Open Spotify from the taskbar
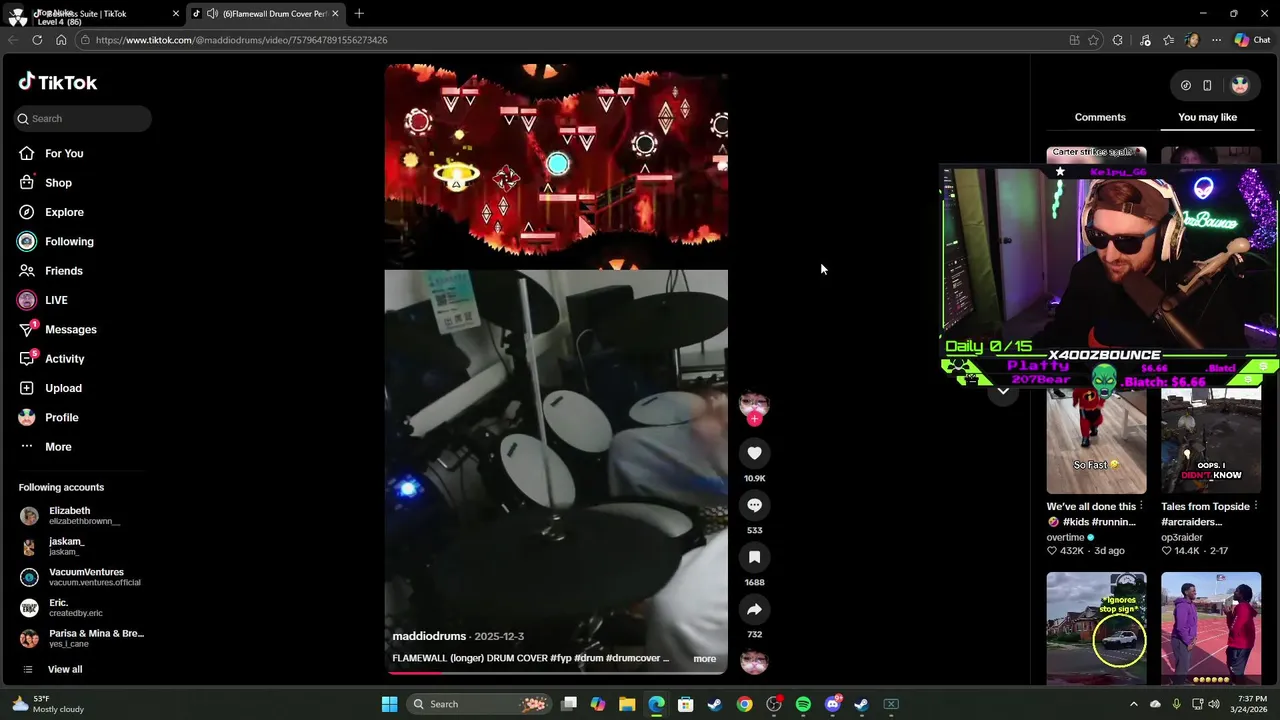 pos(803,704)
